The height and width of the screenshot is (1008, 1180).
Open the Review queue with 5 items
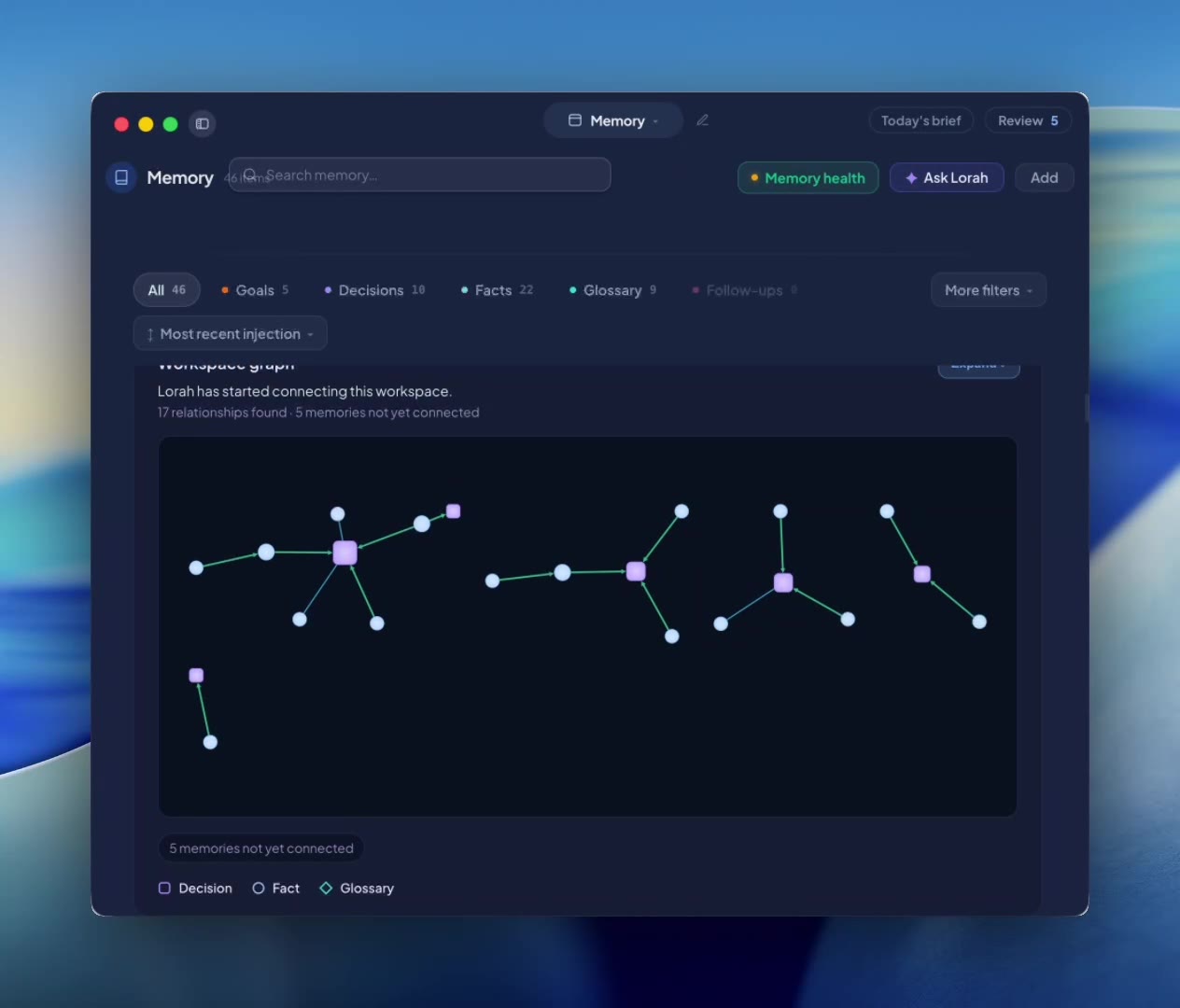(x=1028, y=120)
